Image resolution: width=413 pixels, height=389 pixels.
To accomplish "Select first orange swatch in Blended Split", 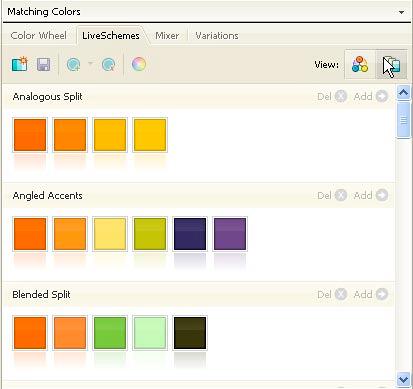I will coord(30,333).
